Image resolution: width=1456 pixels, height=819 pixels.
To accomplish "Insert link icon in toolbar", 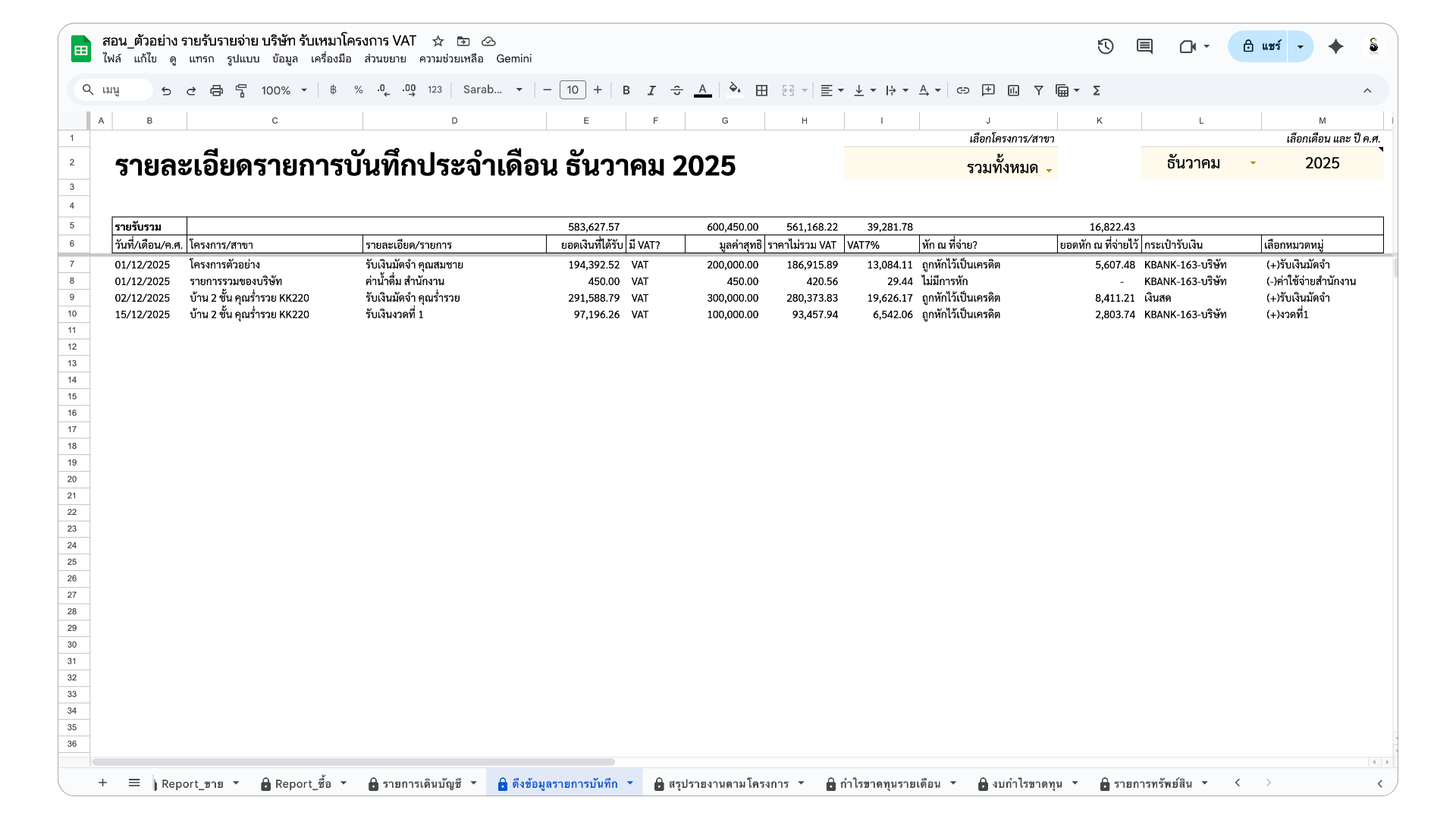I will pyautogui.click(x=963, y=90).
